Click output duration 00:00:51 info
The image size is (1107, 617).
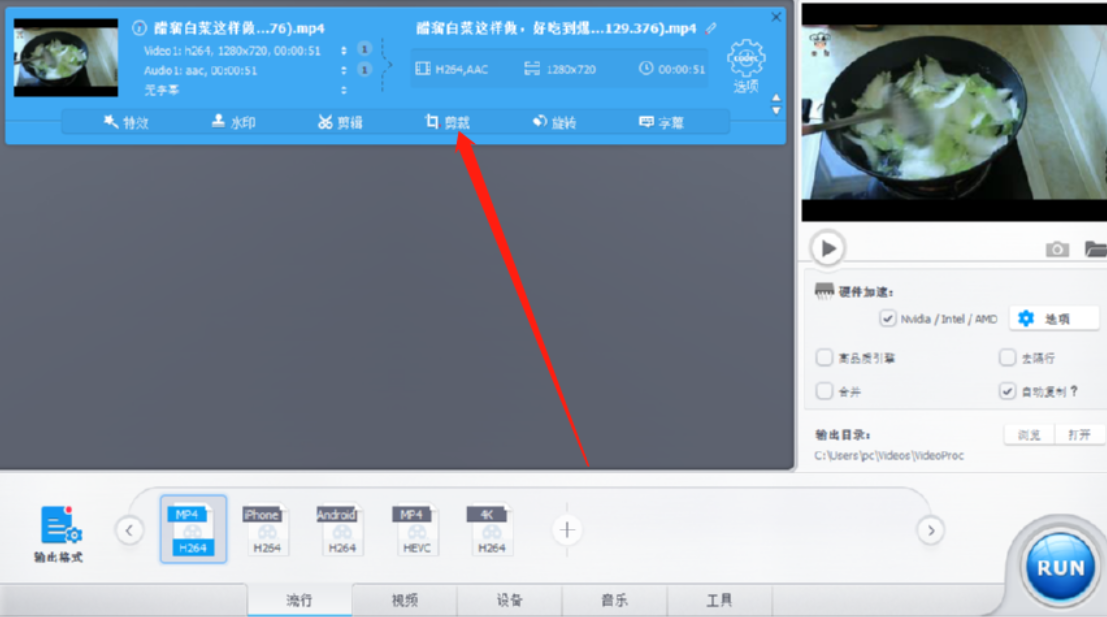(x=672, y=69)
